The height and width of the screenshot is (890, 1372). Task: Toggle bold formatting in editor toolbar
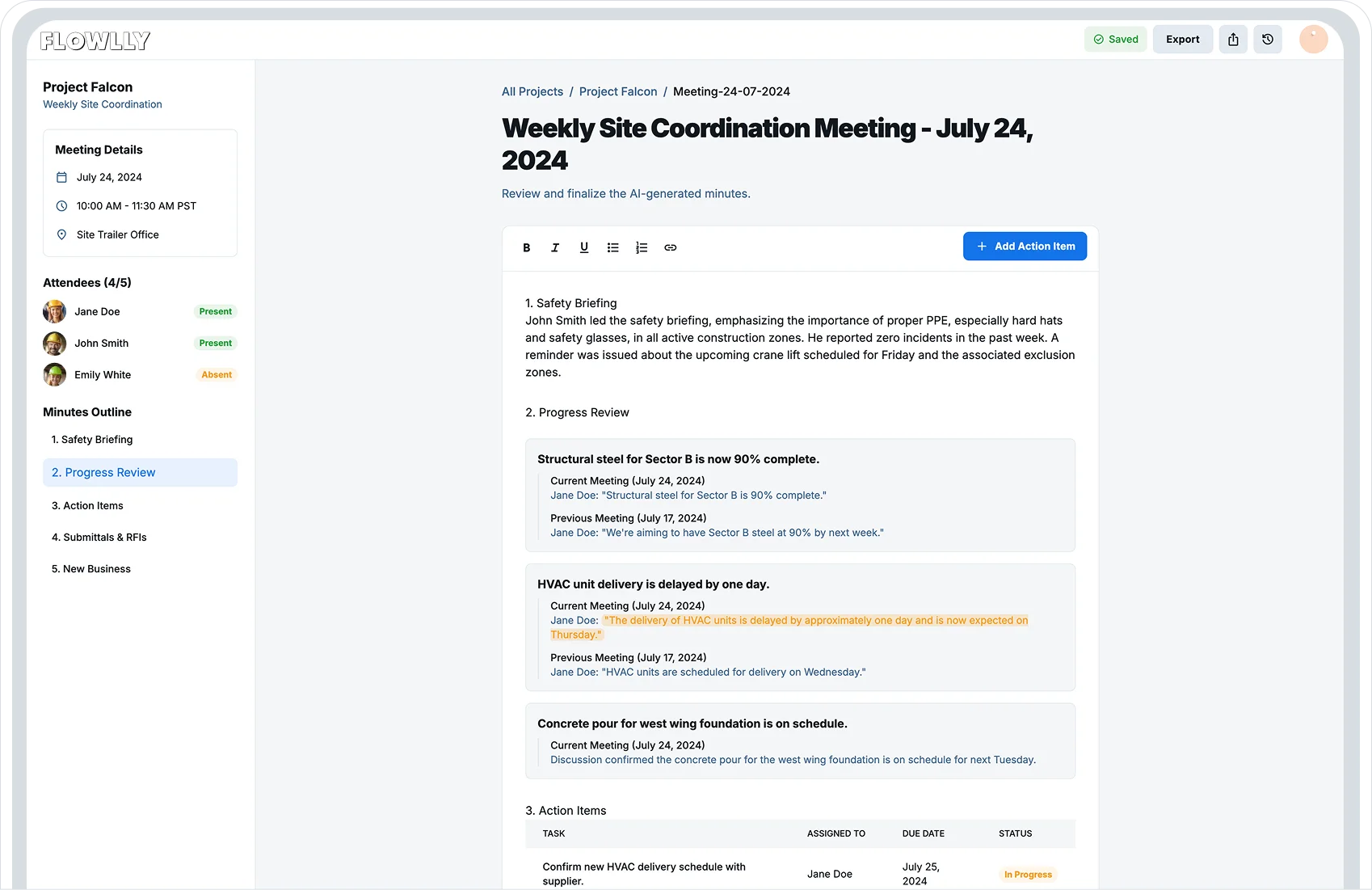coord(526,247)
